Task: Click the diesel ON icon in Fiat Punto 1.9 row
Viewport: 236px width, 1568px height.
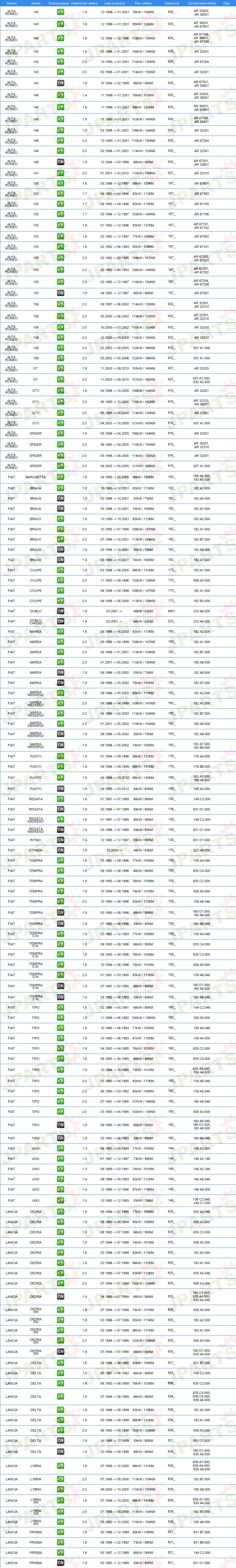Action: point(60,789)
